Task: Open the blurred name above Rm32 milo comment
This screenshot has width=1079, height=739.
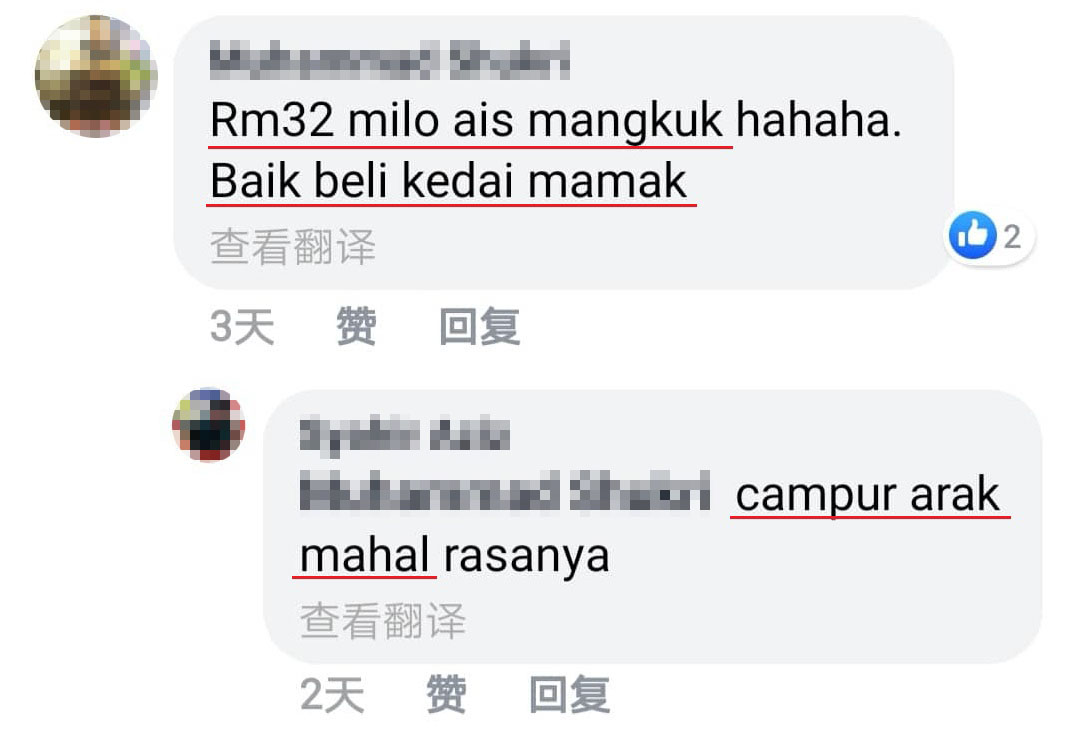Action: pos(389,60)
